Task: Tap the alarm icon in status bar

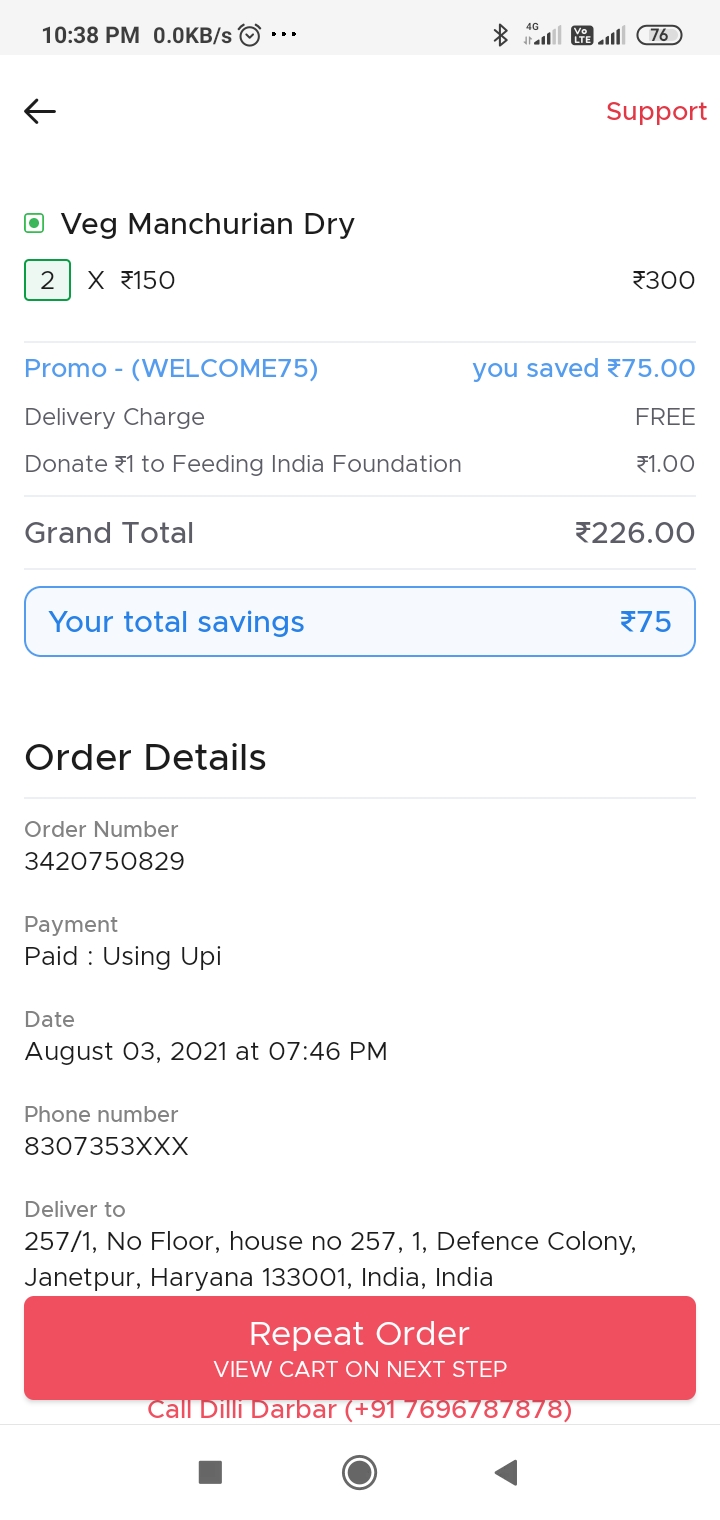Action: click(250, 36)
